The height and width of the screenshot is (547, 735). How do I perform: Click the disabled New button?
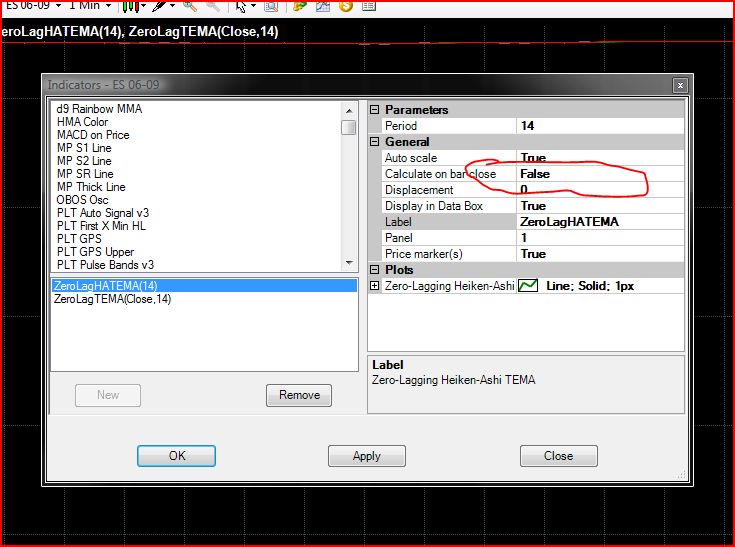click(x=108, y=395)
